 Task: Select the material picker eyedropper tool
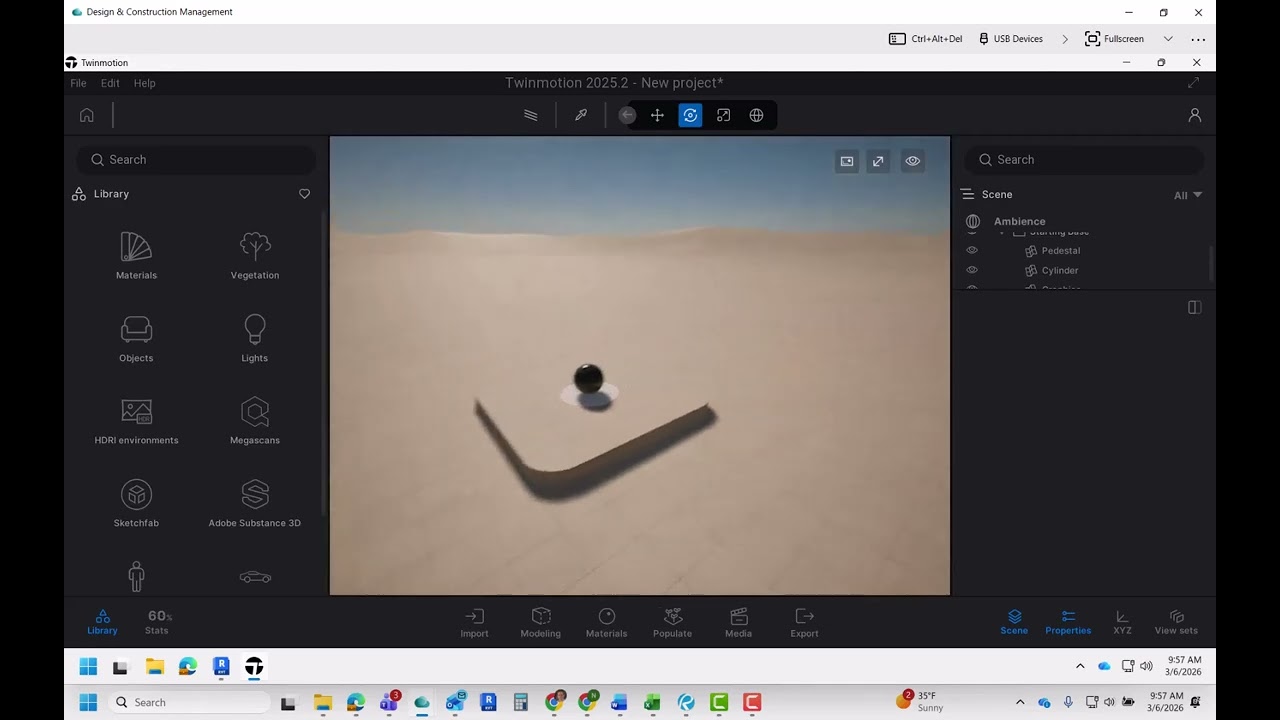point(581,115)
